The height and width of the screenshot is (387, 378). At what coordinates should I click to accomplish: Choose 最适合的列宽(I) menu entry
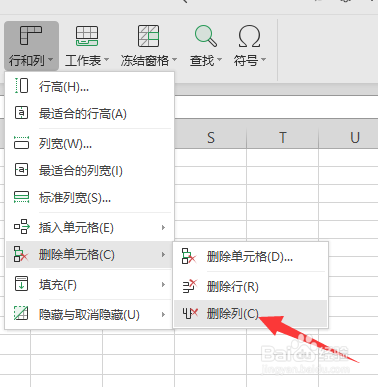click(x=90, y=171)
